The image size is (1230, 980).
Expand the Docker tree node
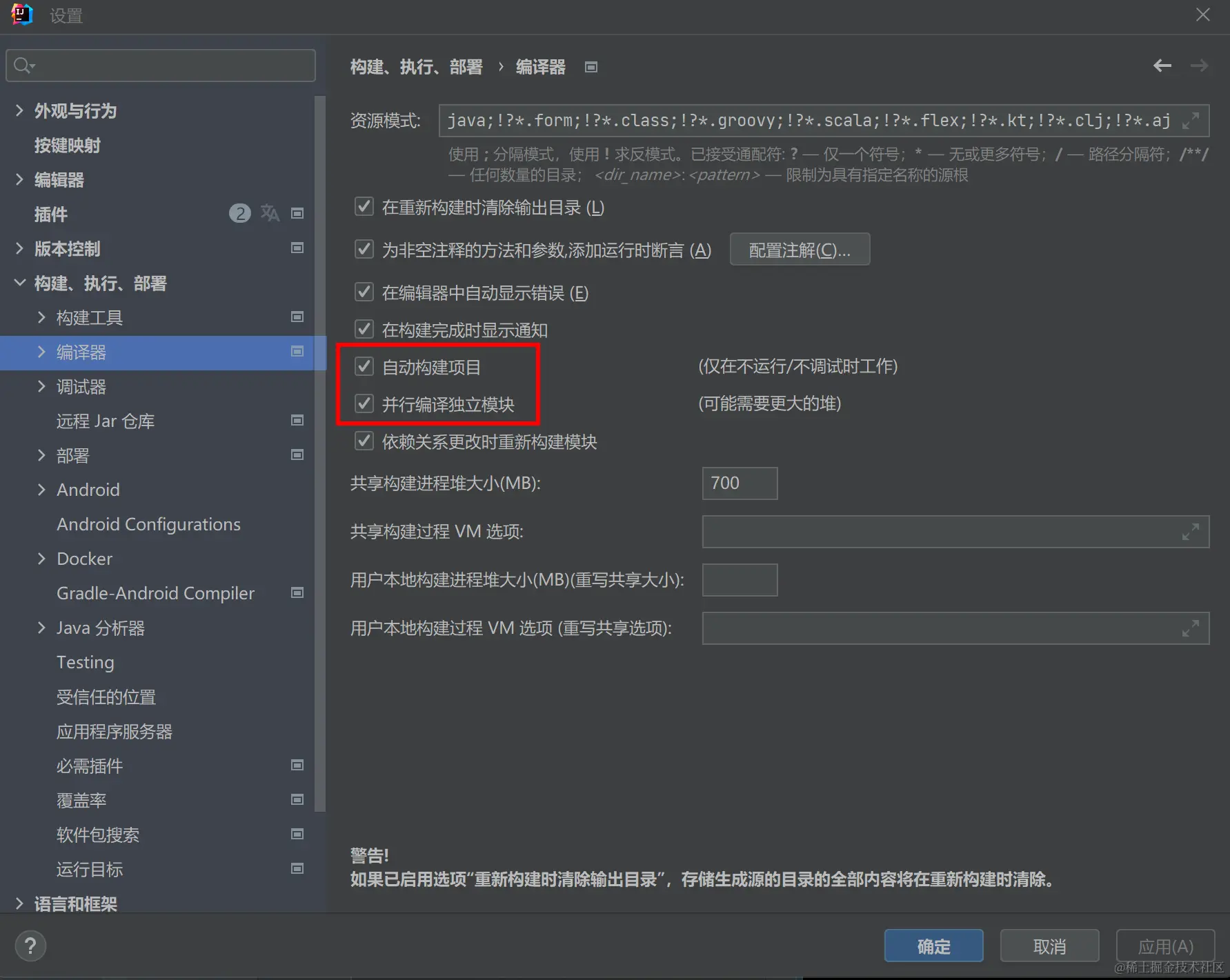point(41,559)
